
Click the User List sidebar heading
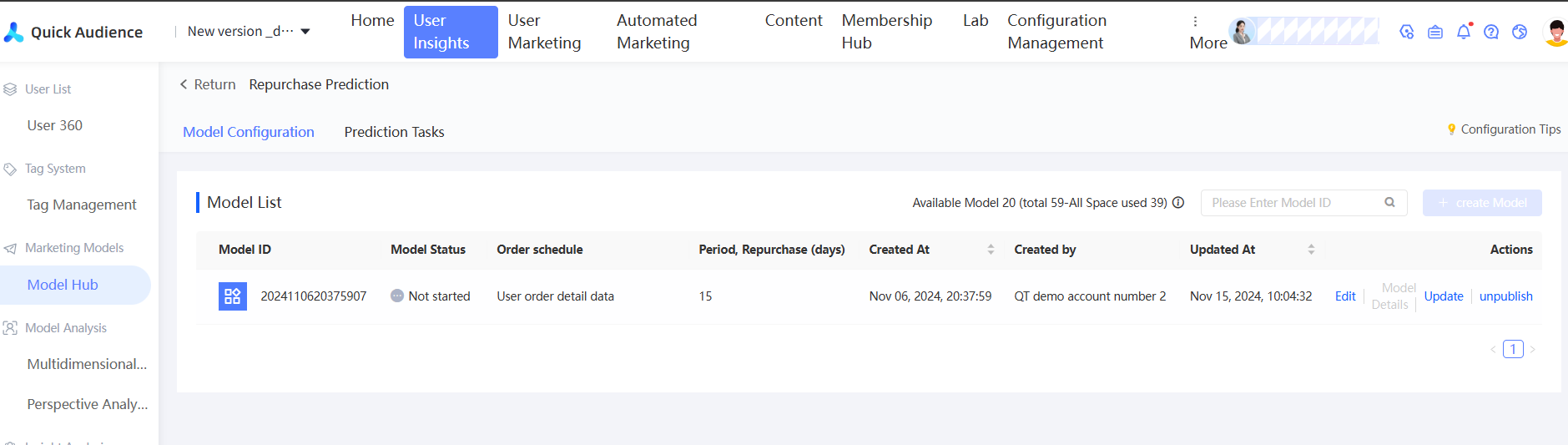click(48, 89)
